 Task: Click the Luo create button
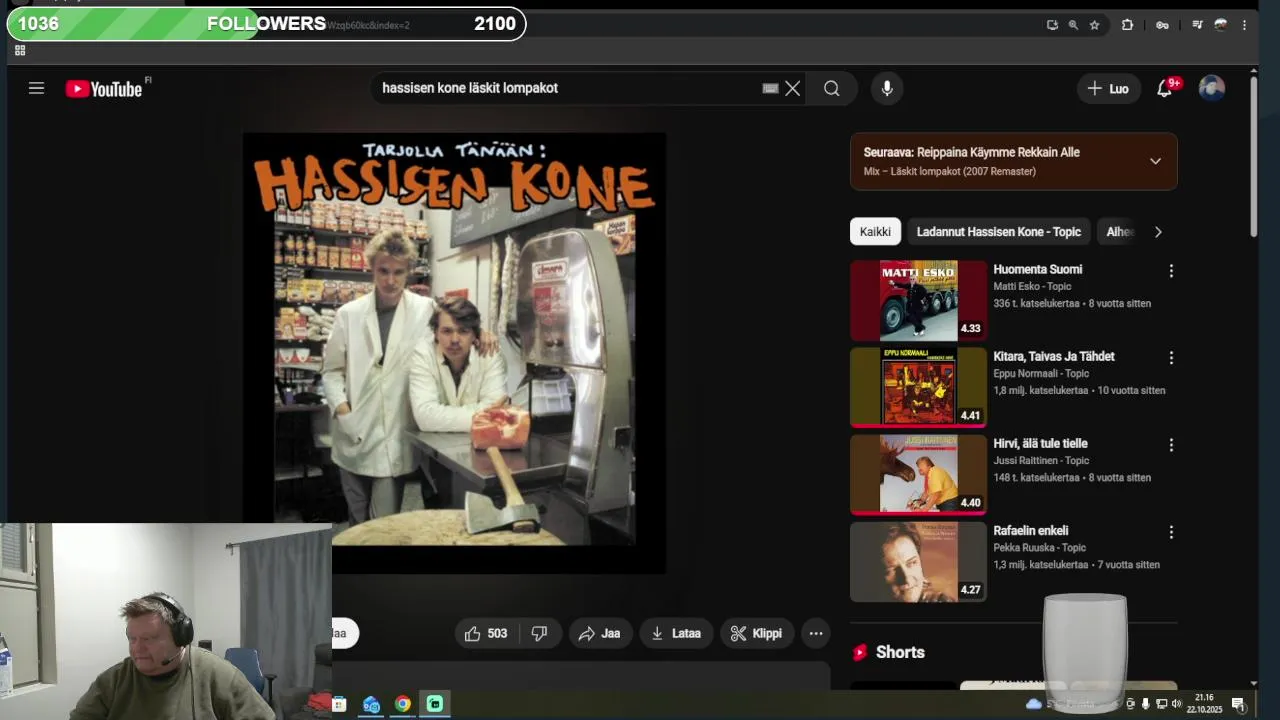(x=1108, y=88)
